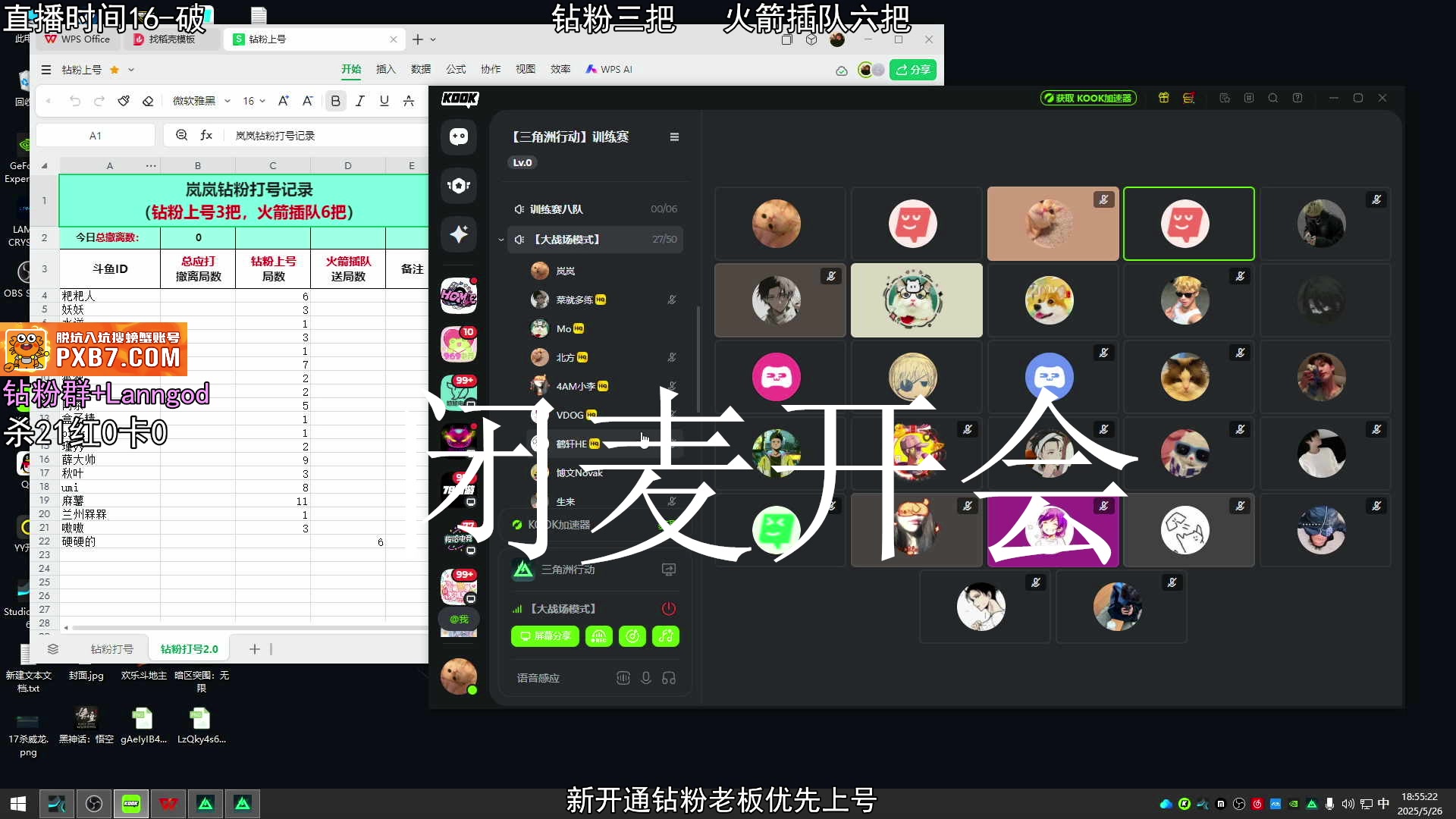
Task: Click the 屏幕分享 screen share button
Action: coord(545,636)
